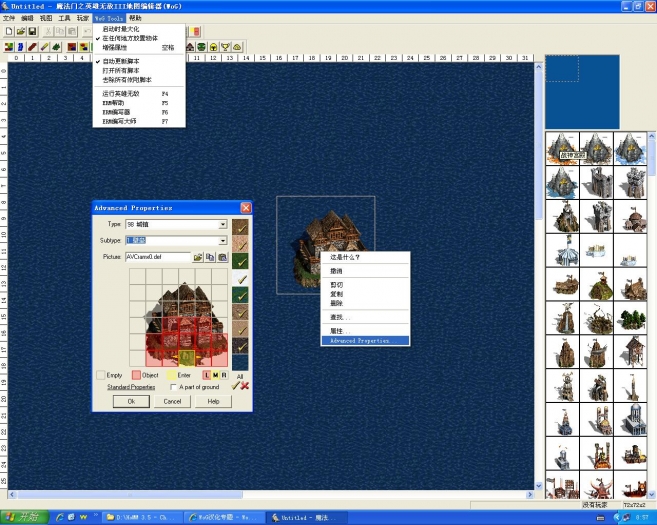Image resolution: width=657 pixels, height=525 pixels.
Task: Click the Open map folder toolbar icon
Action: coord(21,31)
